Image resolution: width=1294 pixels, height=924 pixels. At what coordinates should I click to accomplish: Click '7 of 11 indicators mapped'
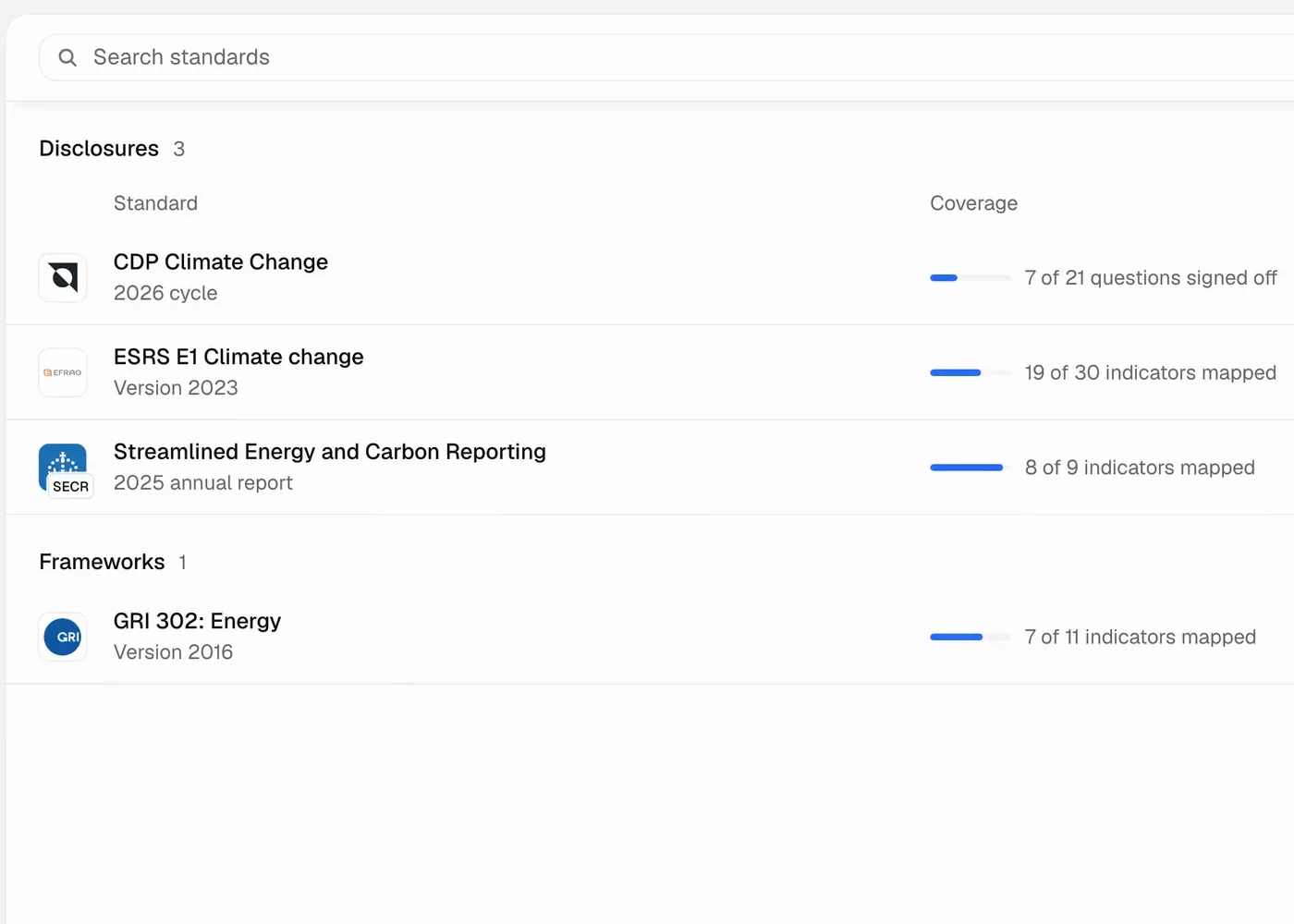pyautogui.click(x=1141, y=637)
